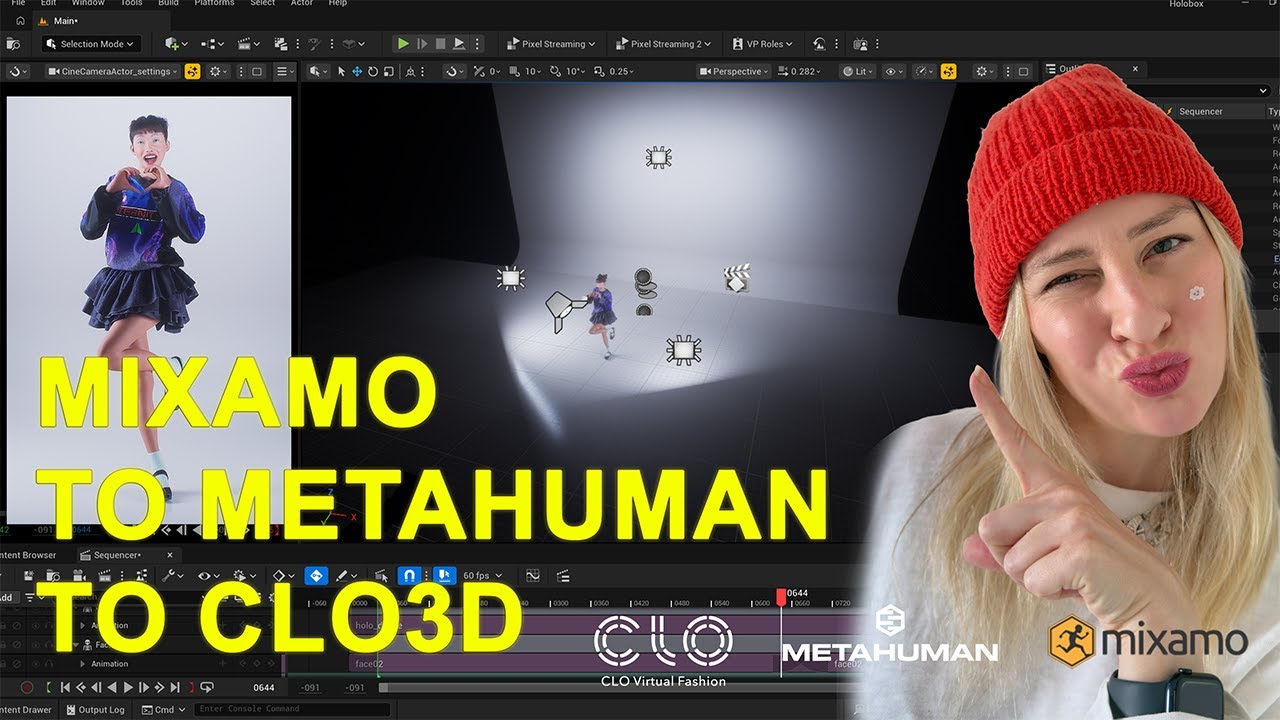Open Sequencer wrench actions menu

172,576
